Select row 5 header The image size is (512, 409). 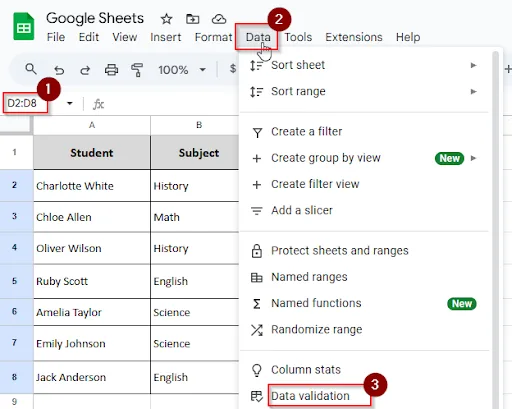click(16, 281)
